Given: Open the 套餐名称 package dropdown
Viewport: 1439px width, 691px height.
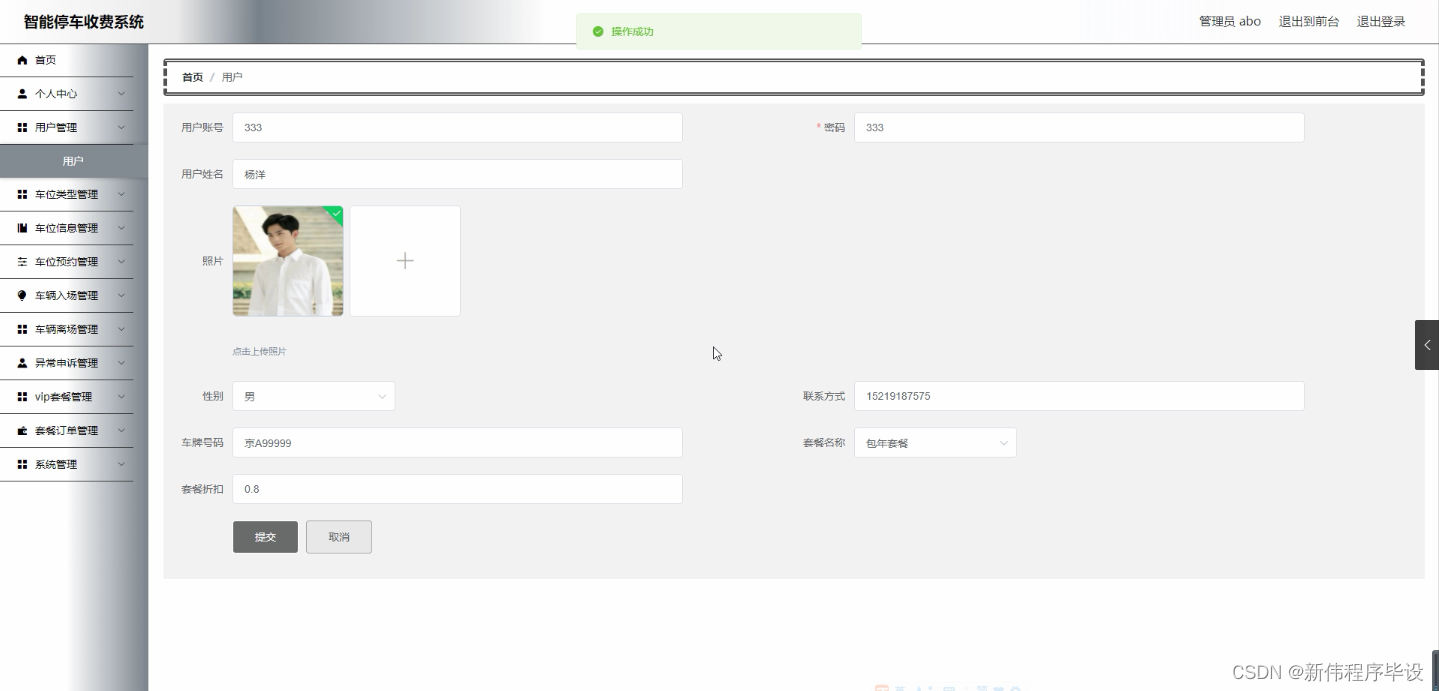Looking at the screenshot, I should pos(934,442).
